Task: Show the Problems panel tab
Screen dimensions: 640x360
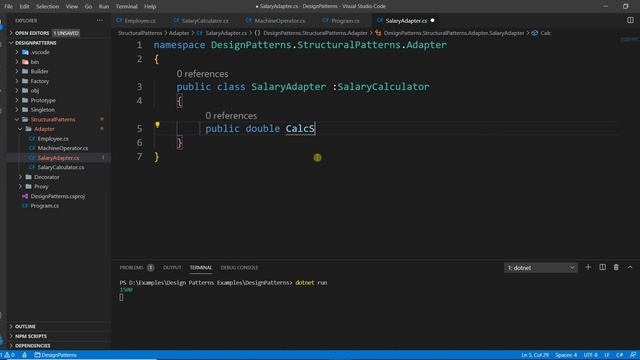Action: tap(131, 268)
